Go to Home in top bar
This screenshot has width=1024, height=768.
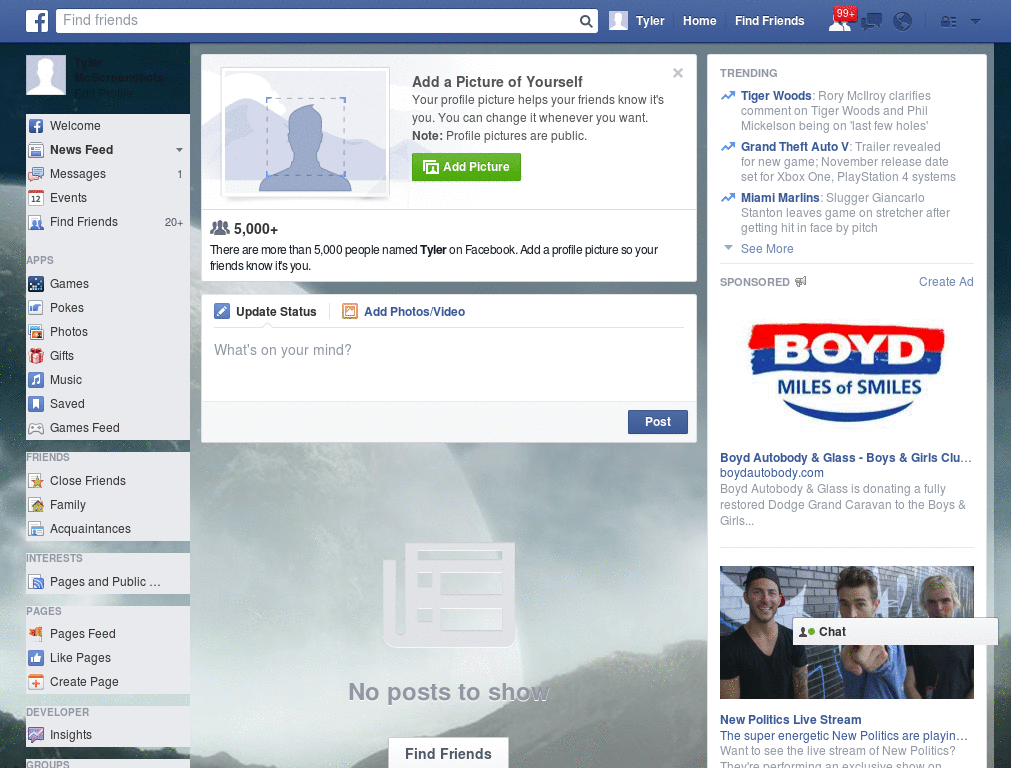tap(699, 21)
